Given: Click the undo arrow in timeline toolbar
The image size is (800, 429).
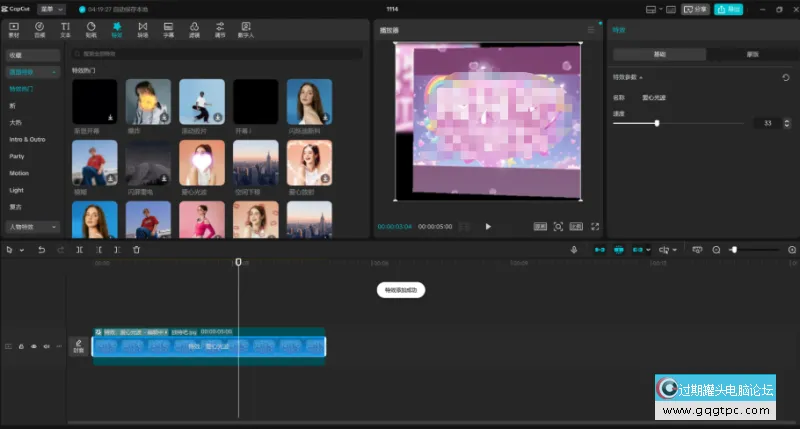Looking at the screenshot, I should pos(41,249).
